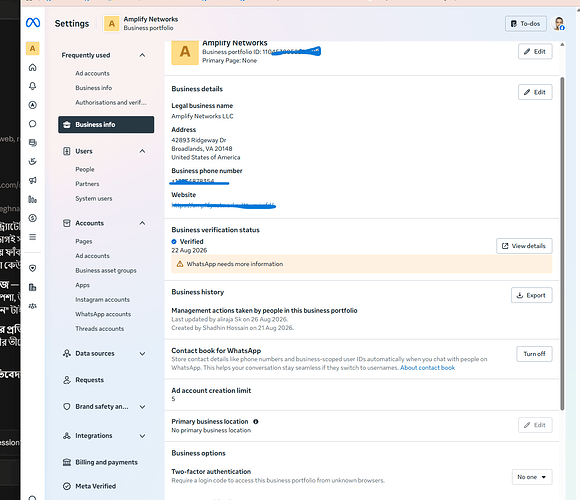Viewport: 580px width, 500px height.
Task: Click the Amplify Networks LLC legal name text
Action: [x=202, y=116]
